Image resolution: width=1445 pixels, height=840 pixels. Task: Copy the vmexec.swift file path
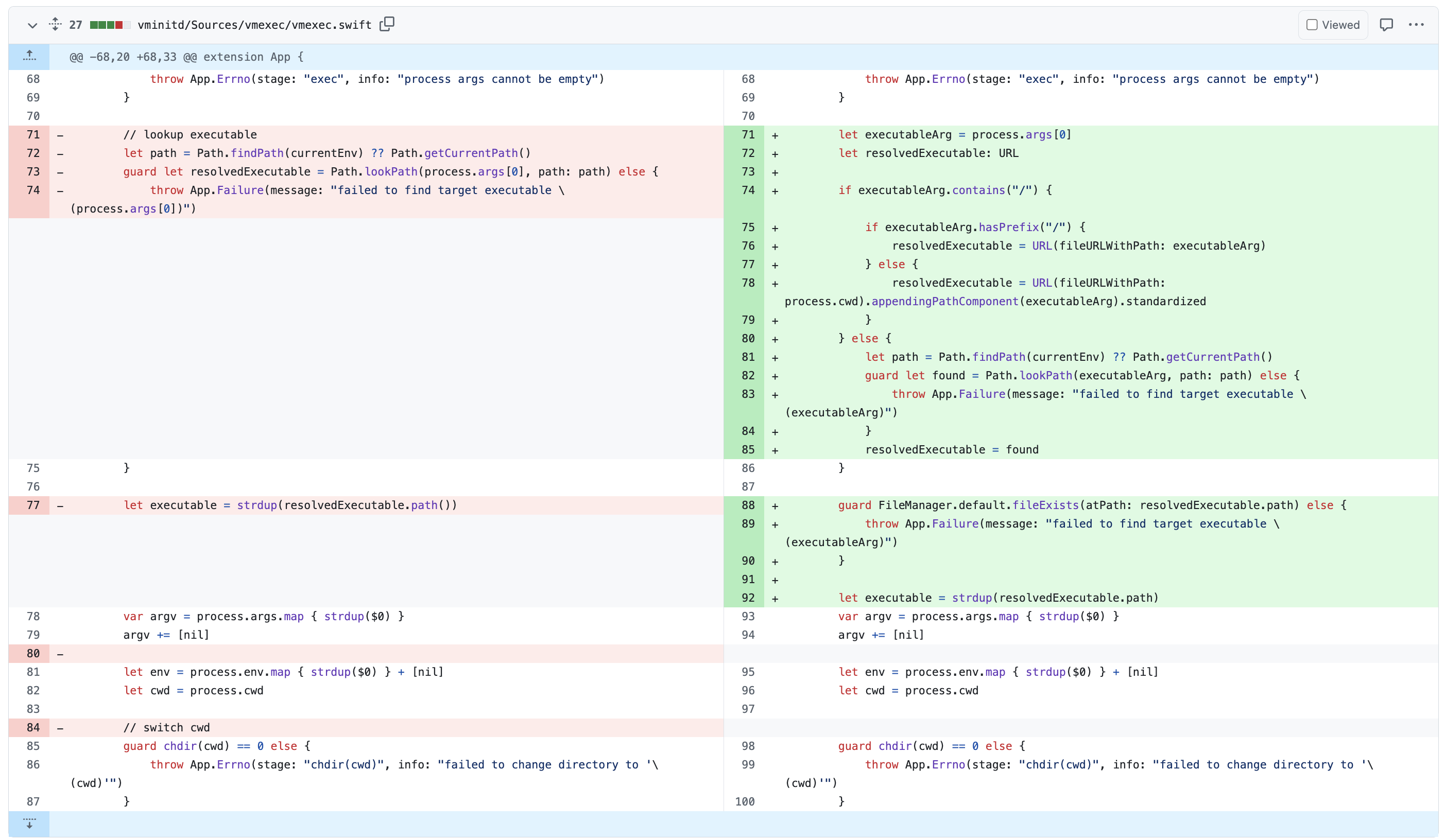tap(387, 24)
